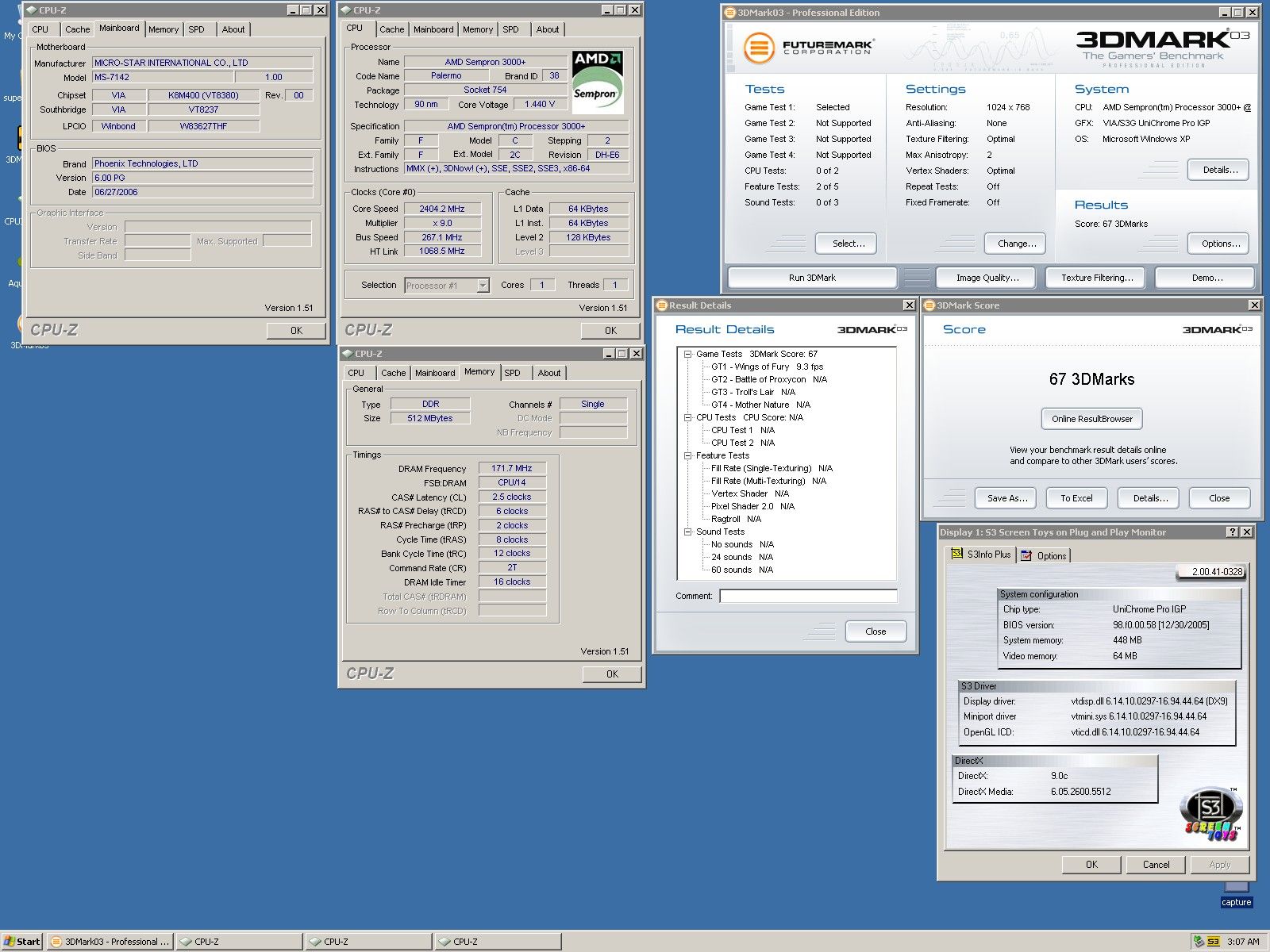Click the 2404.2 MHz Core Speed value
Image resolution: width=1270 pixels, height=952 pixels.
tap(442, 209)
